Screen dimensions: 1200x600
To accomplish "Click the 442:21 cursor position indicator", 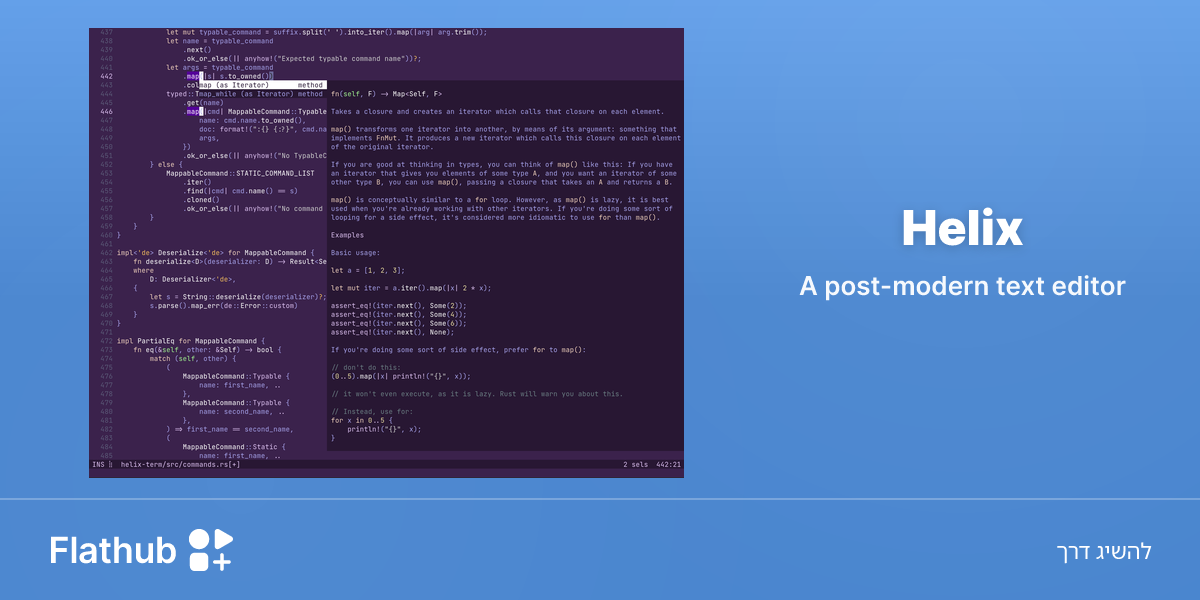I will click(x=668, y=464).
